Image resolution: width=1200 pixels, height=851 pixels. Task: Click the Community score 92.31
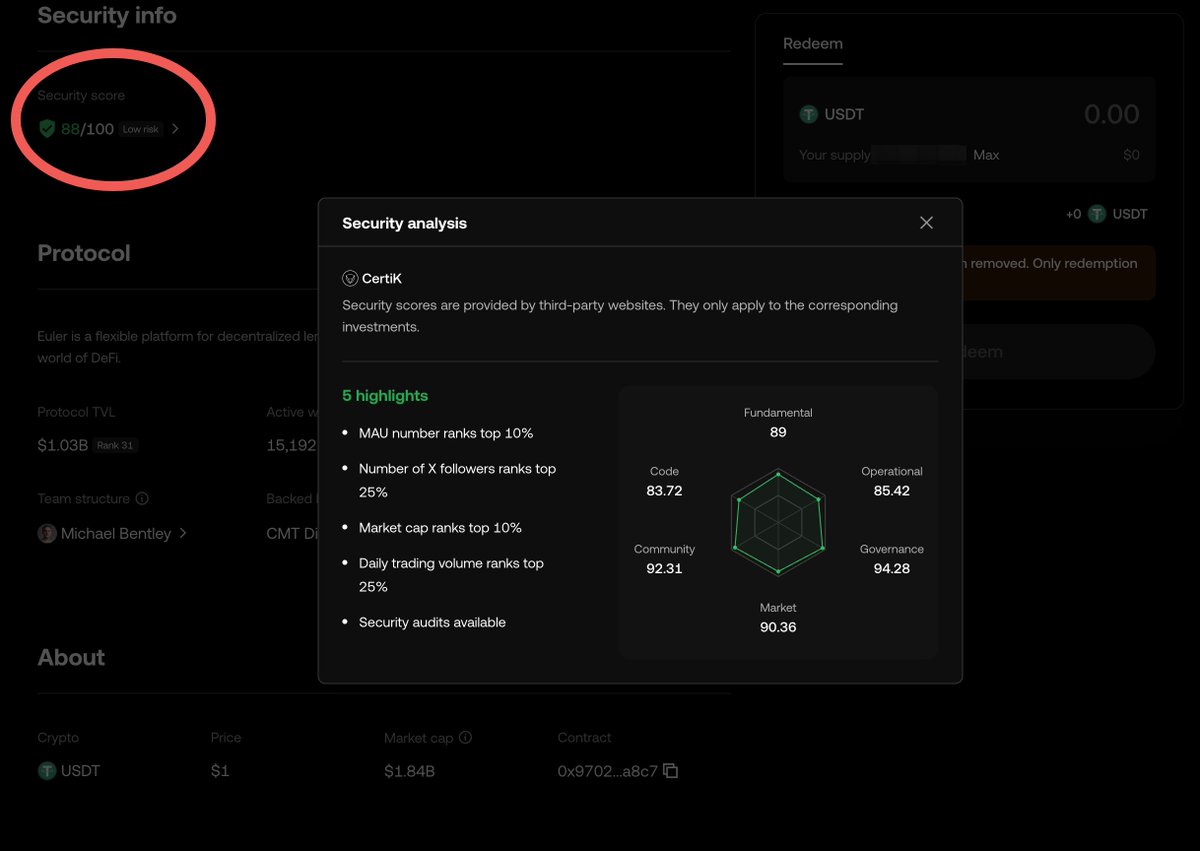tap(664, 569)
